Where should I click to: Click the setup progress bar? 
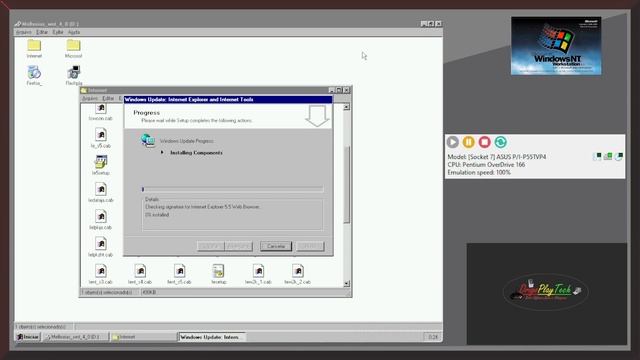pos(233,189)
